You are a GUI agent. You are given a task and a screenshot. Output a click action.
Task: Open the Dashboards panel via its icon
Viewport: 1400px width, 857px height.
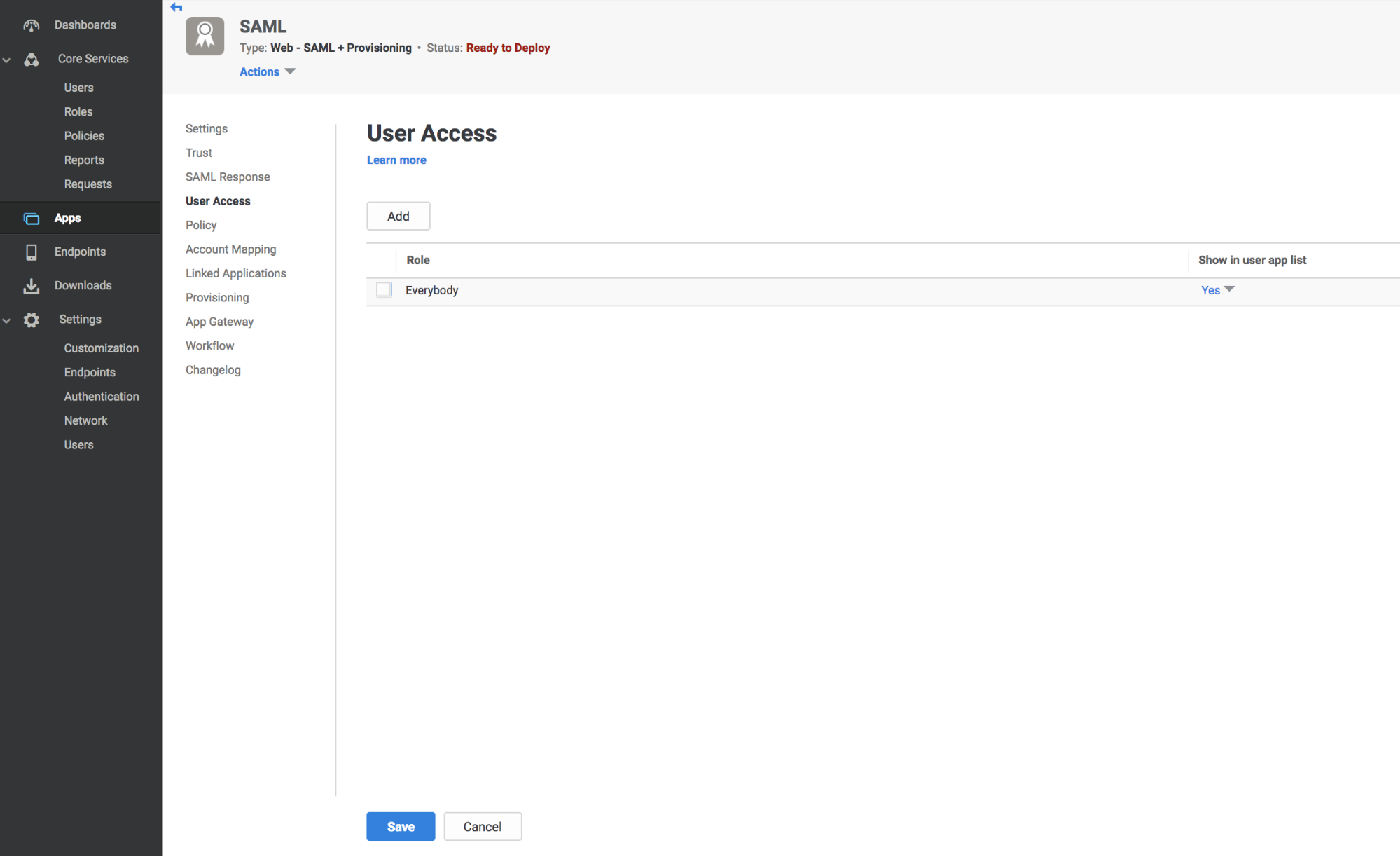pos(32,25)
